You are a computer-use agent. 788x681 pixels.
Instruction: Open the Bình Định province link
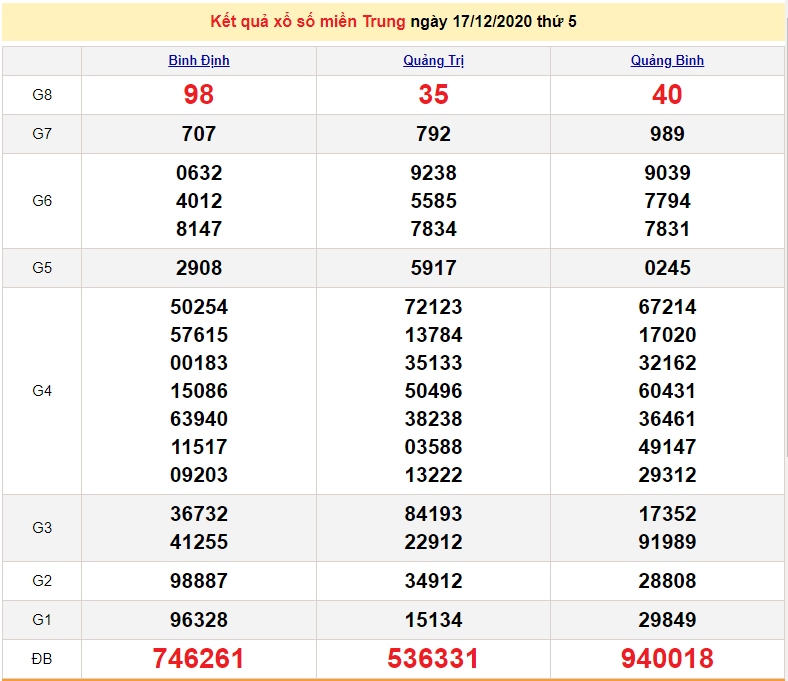coord(199,60)
